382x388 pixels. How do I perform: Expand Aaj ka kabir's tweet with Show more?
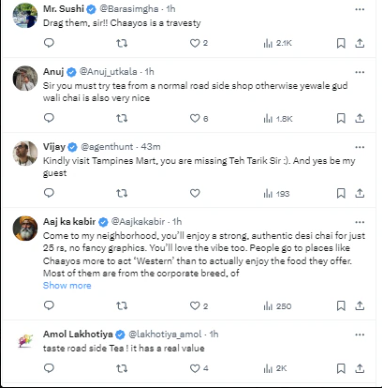67,286
